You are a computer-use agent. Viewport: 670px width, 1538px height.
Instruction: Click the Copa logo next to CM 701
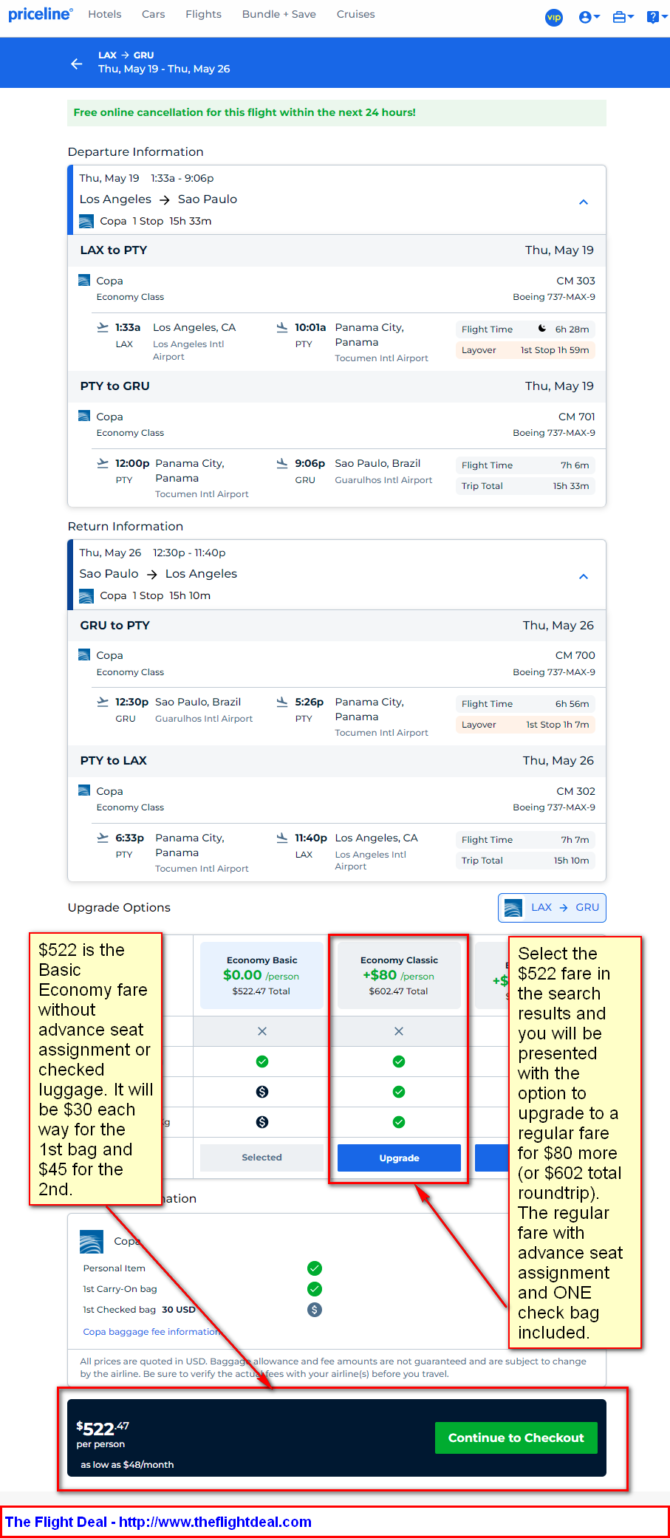pyautogui.click(x=84, y=416)
